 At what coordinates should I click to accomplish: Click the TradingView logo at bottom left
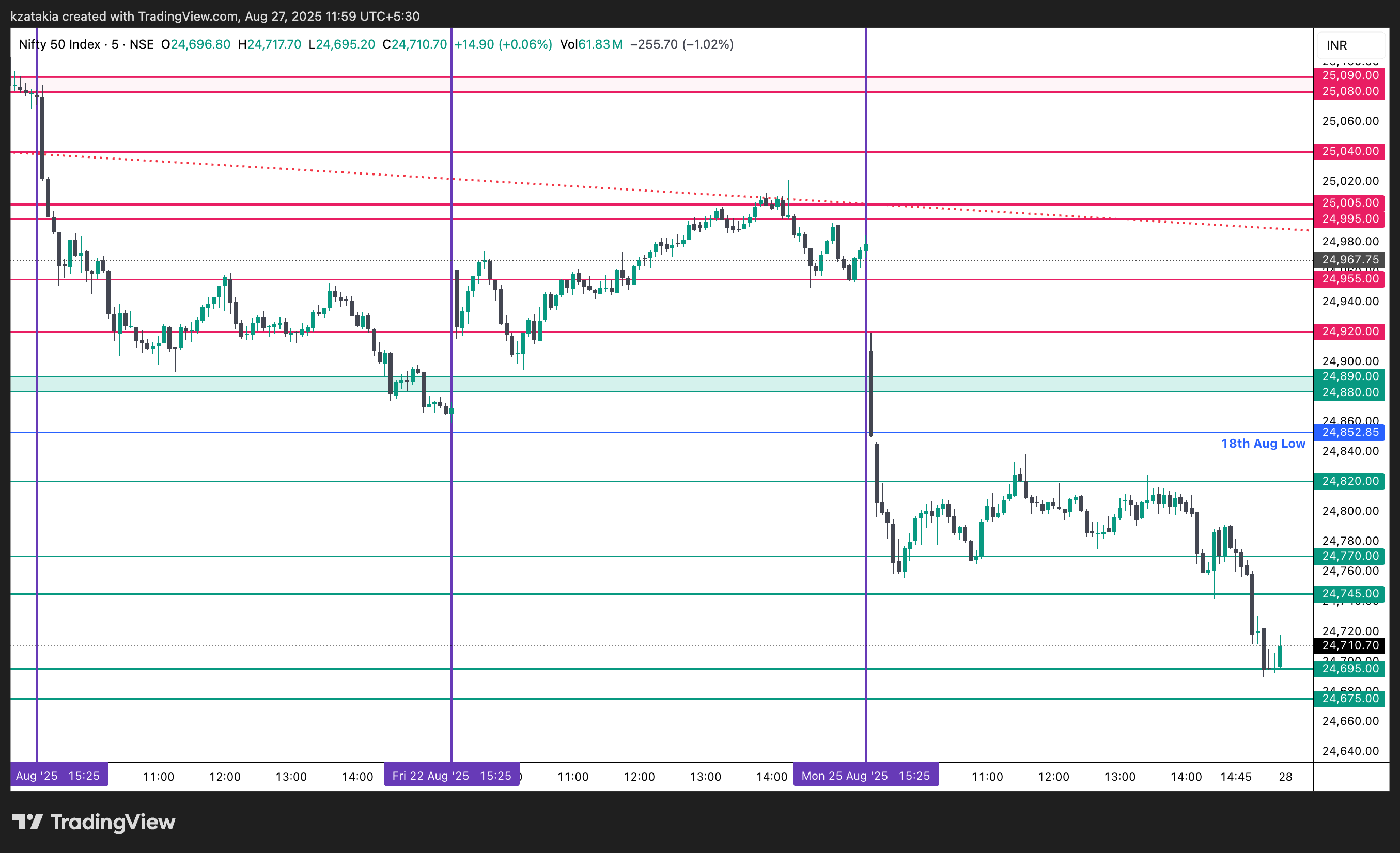[94, 822]
